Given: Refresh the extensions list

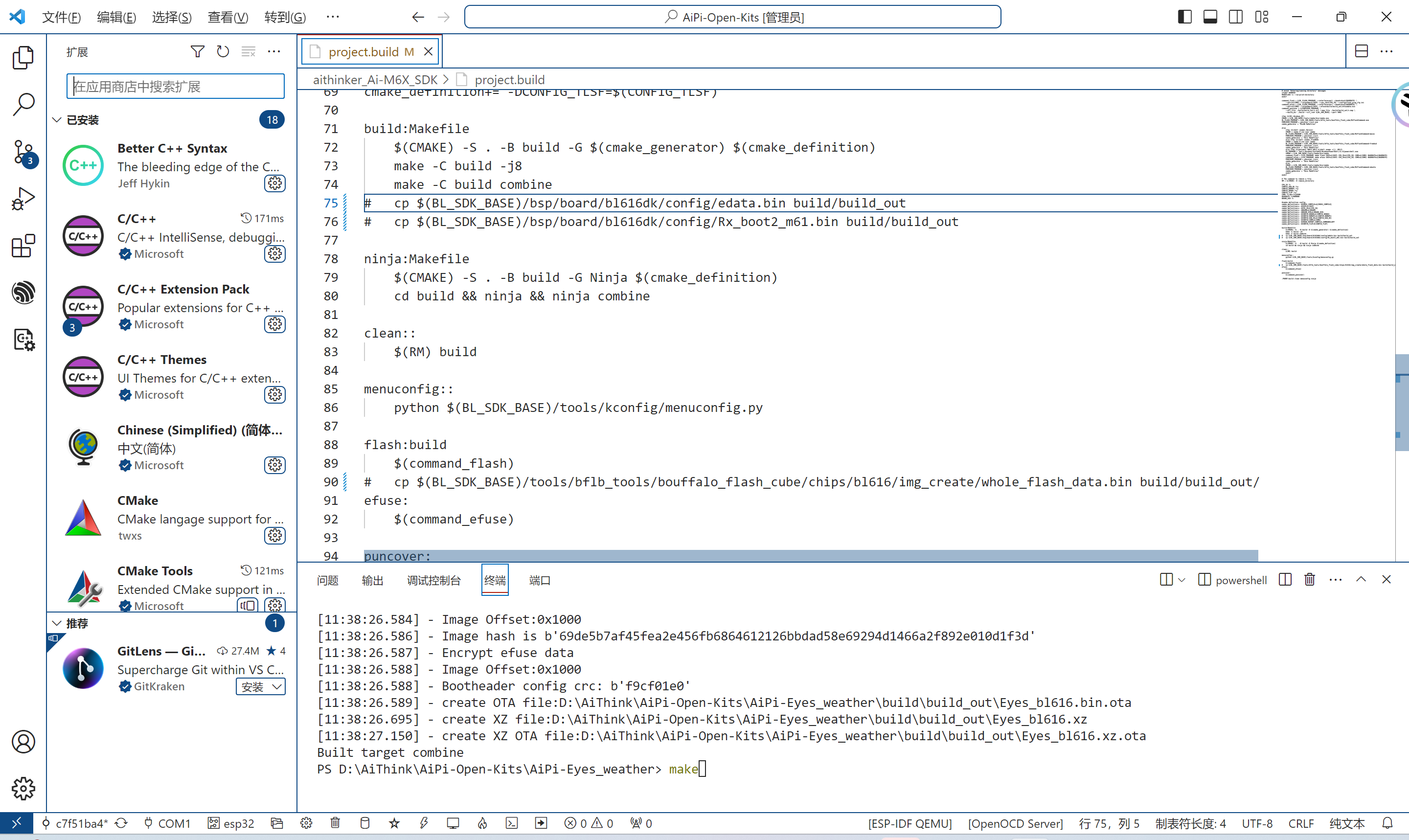Looking at the screenshot, I should click(x=223, y=51).
